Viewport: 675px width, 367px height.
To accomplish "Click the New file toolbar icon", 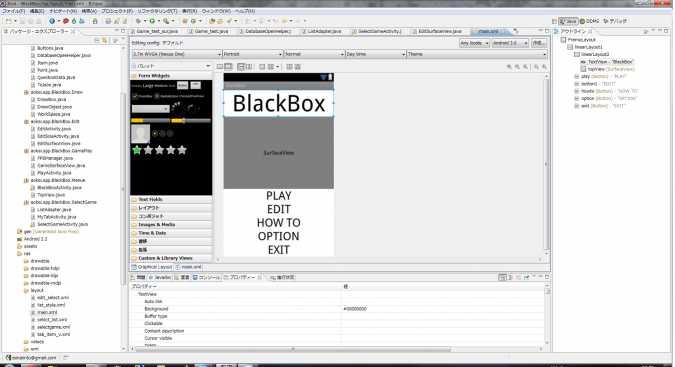I will click(8, 21).
